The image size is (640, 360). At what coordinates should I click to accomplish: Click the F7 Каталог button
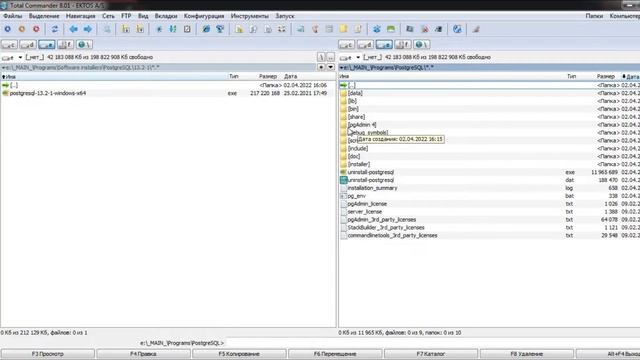tap(431, 354)
